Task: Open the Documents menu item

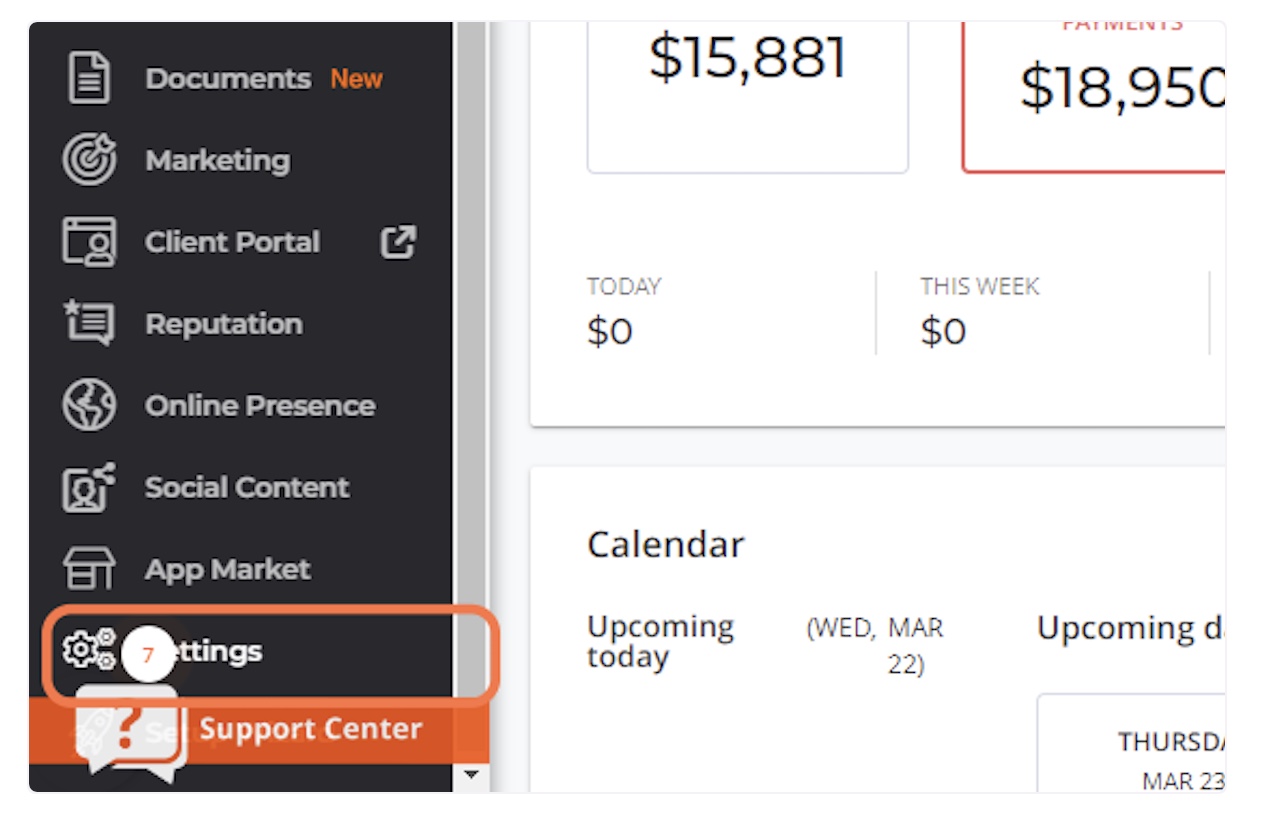Action: 227,78
